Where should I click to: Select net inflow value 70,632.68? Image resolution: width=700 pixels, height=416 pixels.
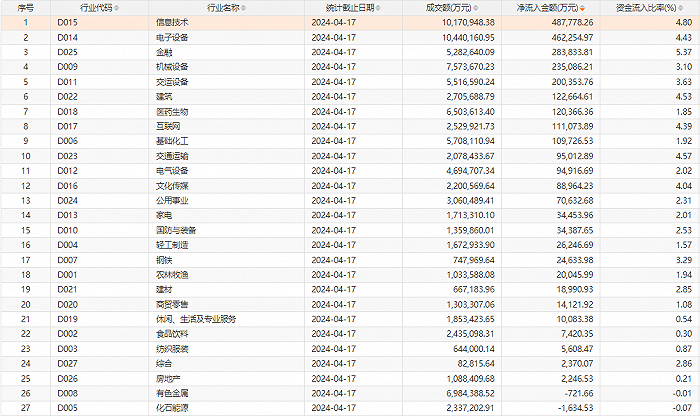575,200
